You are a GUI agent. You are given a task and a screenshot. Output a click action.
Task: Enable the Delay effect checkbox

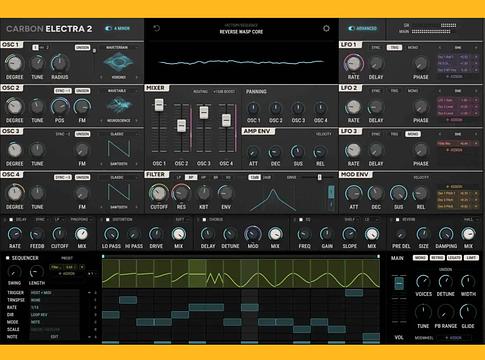click(x=11, y=220)
